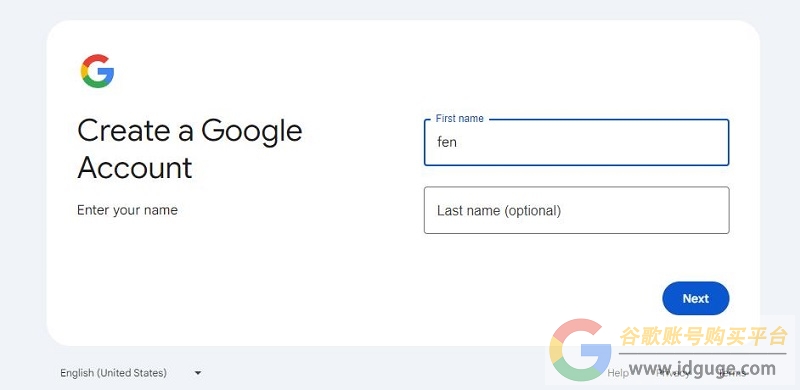Click the 'Enter your name' subtitle text

pos(127,210)
